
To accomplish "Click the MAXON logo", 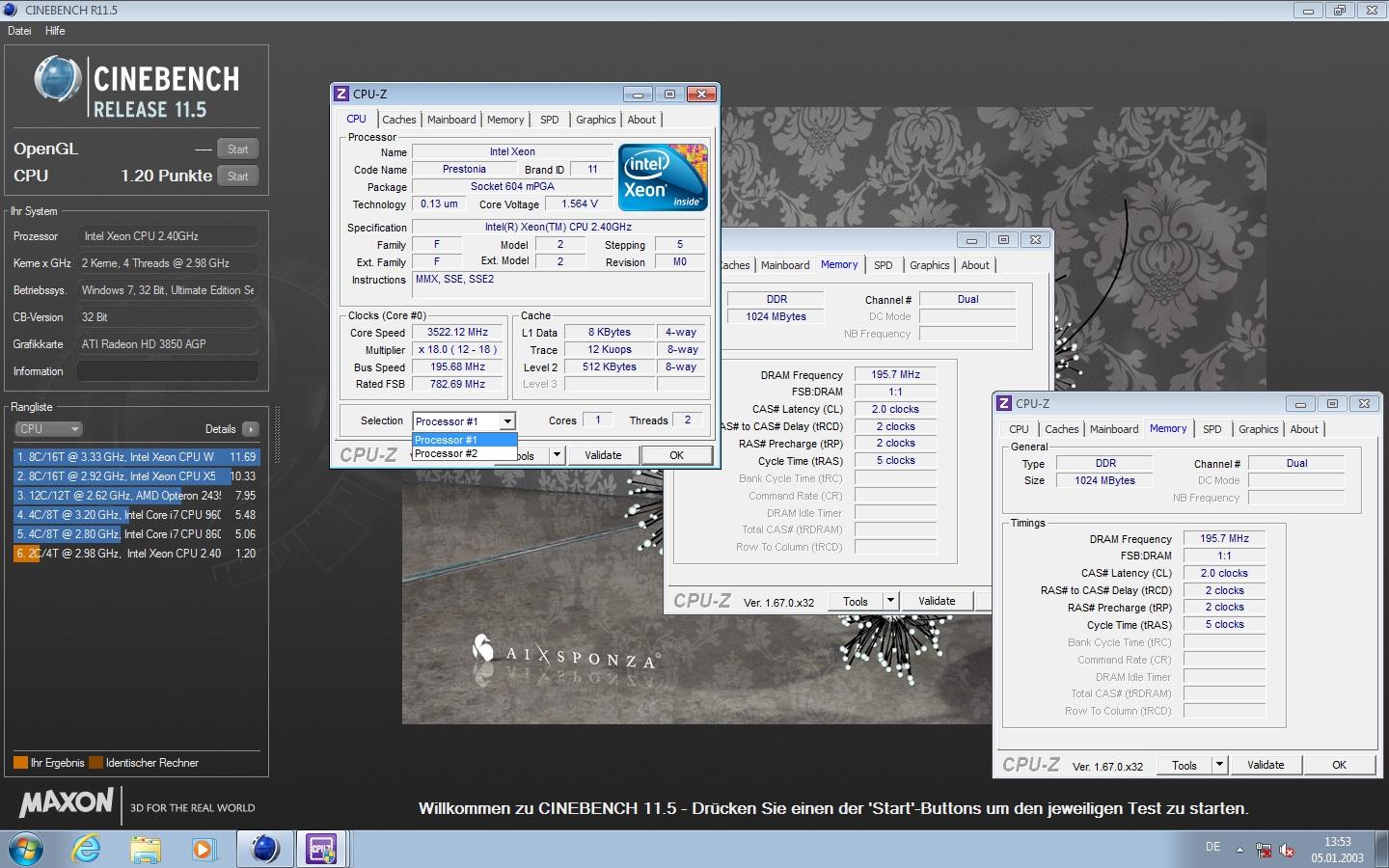I will pos(66,802).
